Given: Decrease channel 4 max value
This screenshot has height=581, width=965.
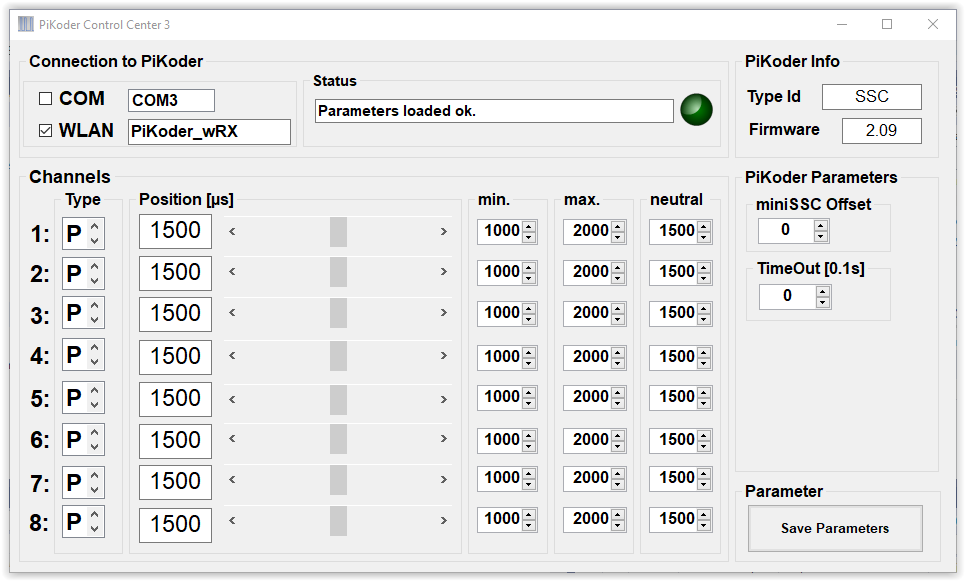Looking at the screenshot, I should click(618, 363).
